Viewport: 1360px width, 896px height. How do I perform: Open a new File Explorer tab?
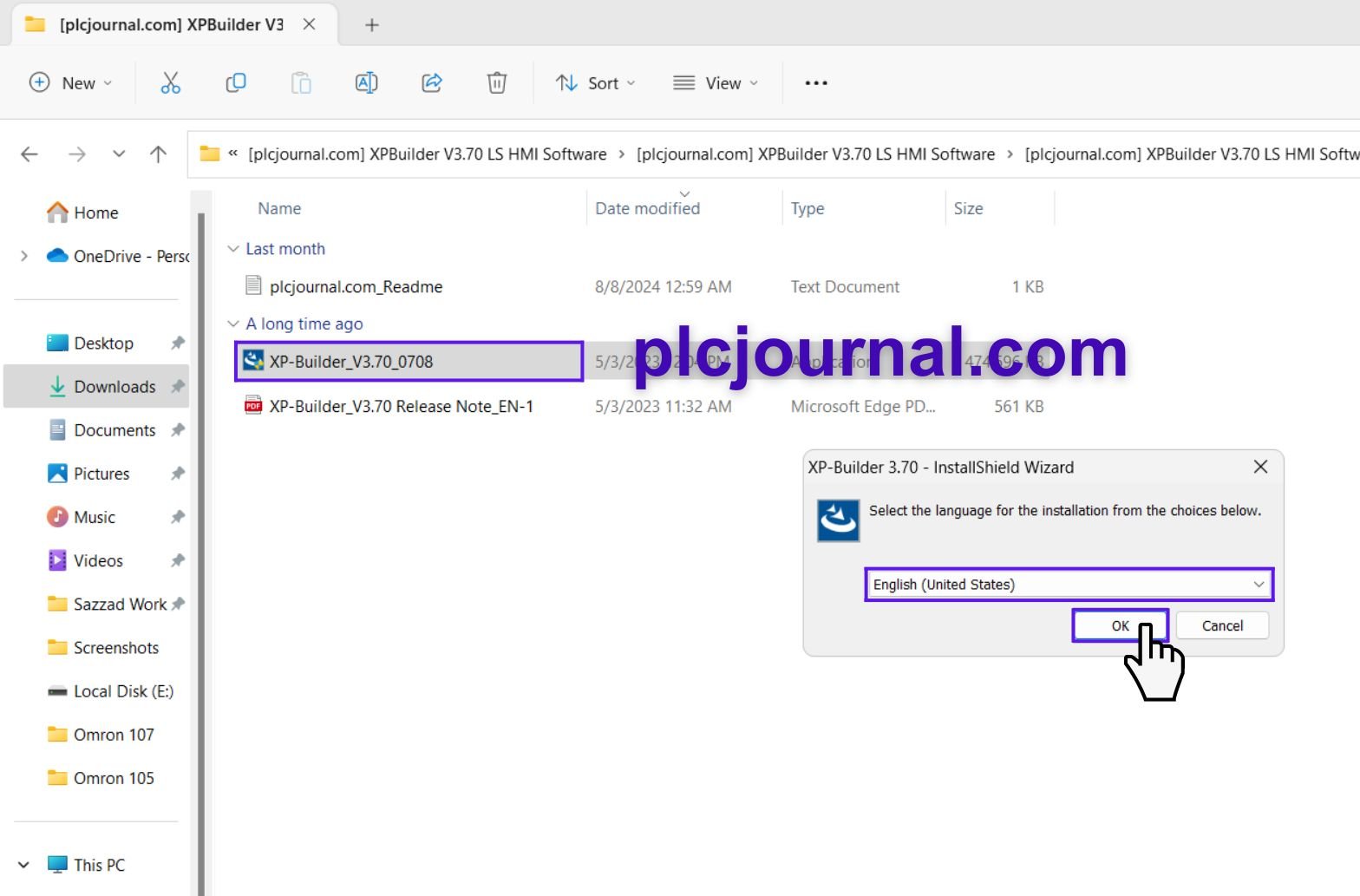point(372,25)
